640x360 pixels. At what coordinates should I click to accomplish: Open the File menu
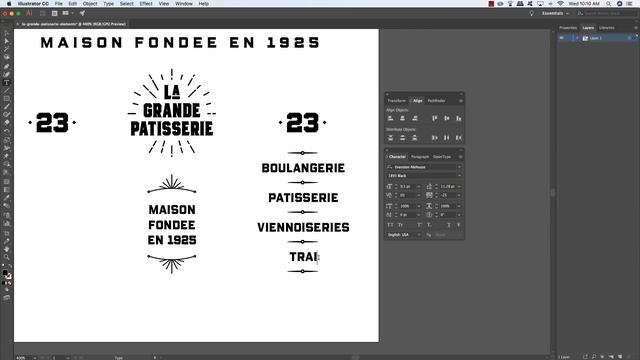pyautogui.click(x=59, y=4)
